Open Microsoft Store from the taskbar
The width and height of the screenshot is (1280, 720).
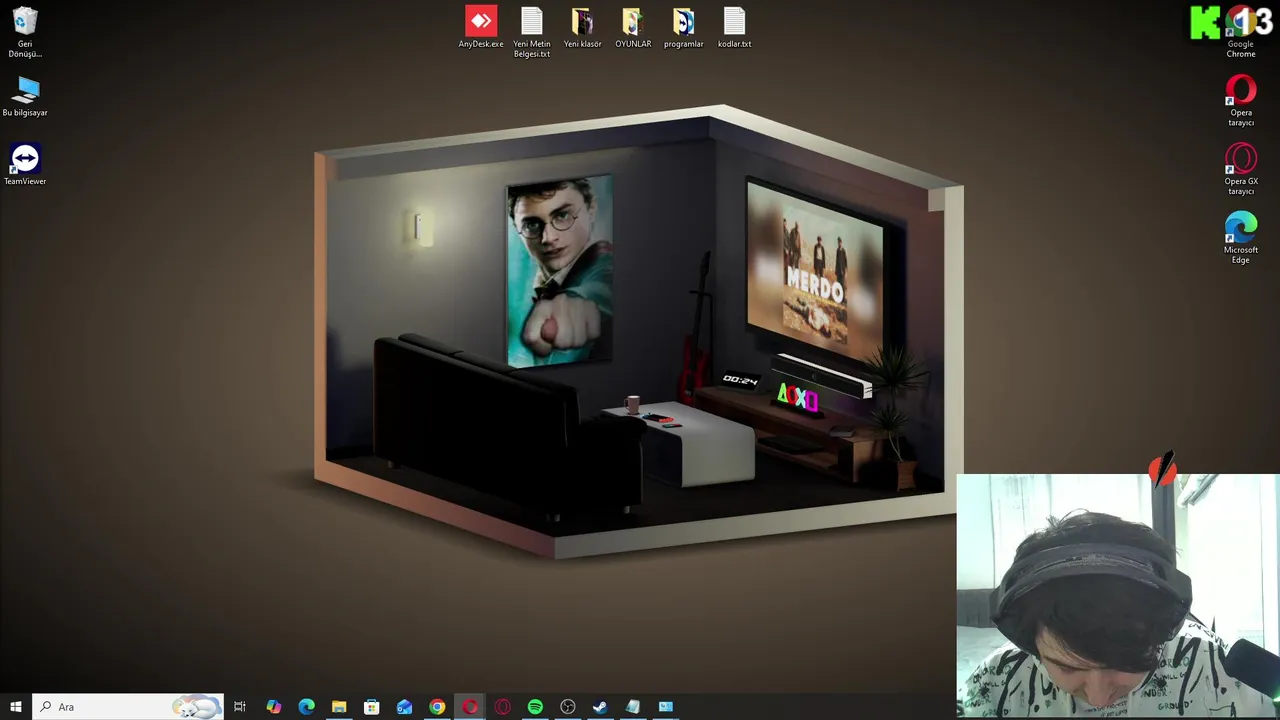click(371, 707)
